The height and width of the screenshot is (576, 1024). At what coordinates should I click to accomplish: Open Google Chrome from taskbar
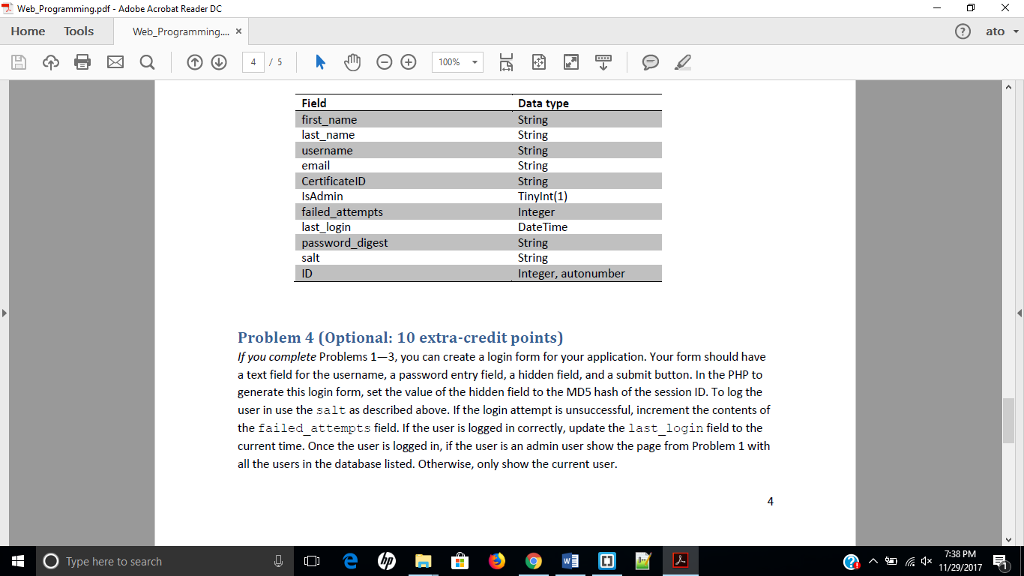(534, 561)
